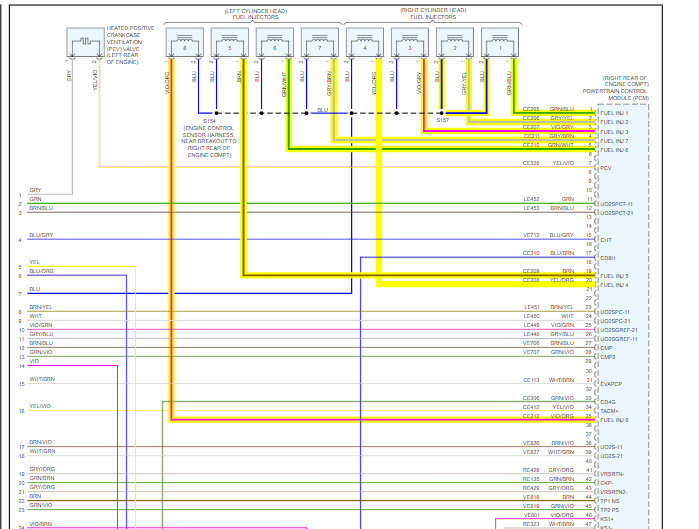
Task: Select the 'TP2 PS' pin label
Action: pyautogui.click(x=610, y=510)
